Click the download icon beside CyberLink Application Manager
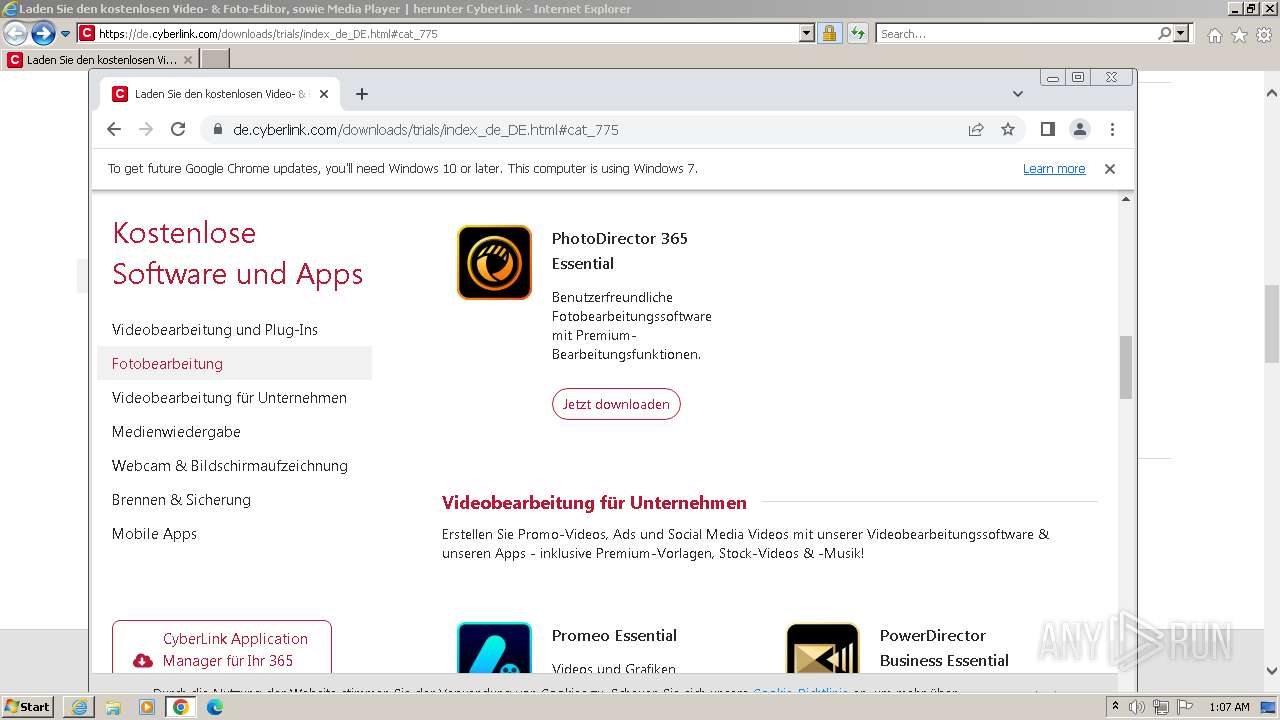 coord(143,661)
